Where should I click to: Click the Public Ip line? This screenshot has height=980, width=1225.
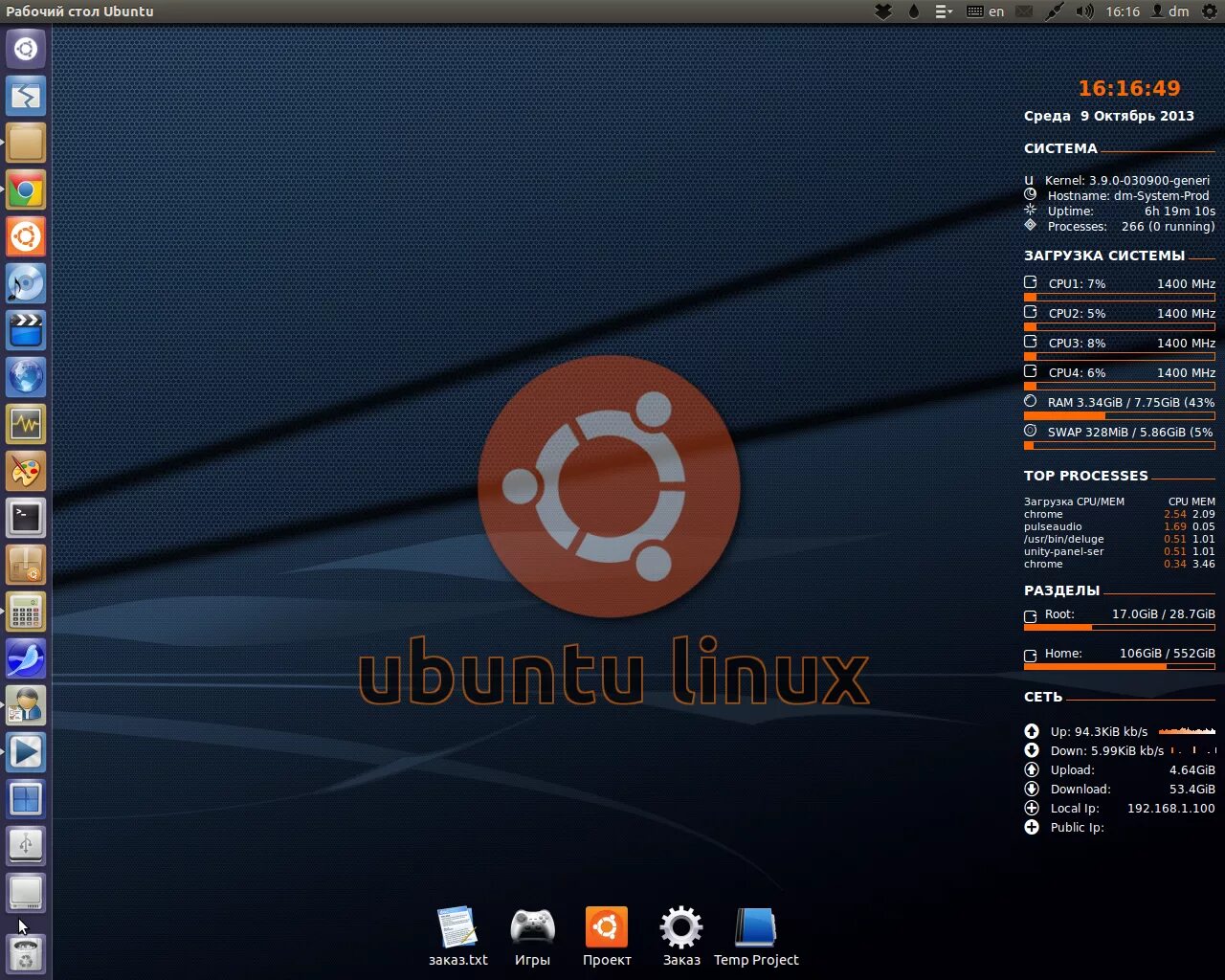(1064, 827)
